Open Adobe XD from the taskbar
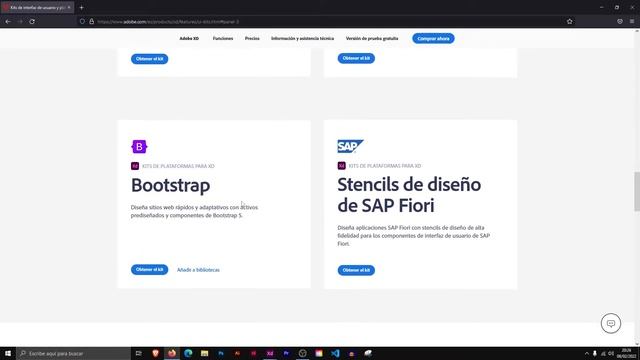640x360 pixels. 270,353
